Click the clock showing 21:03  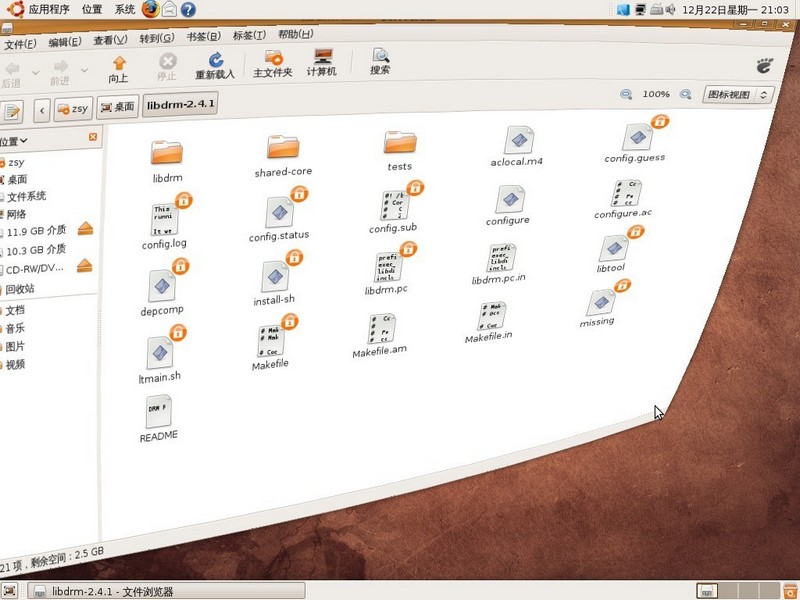pyautogui.click(x=735, y=10)
